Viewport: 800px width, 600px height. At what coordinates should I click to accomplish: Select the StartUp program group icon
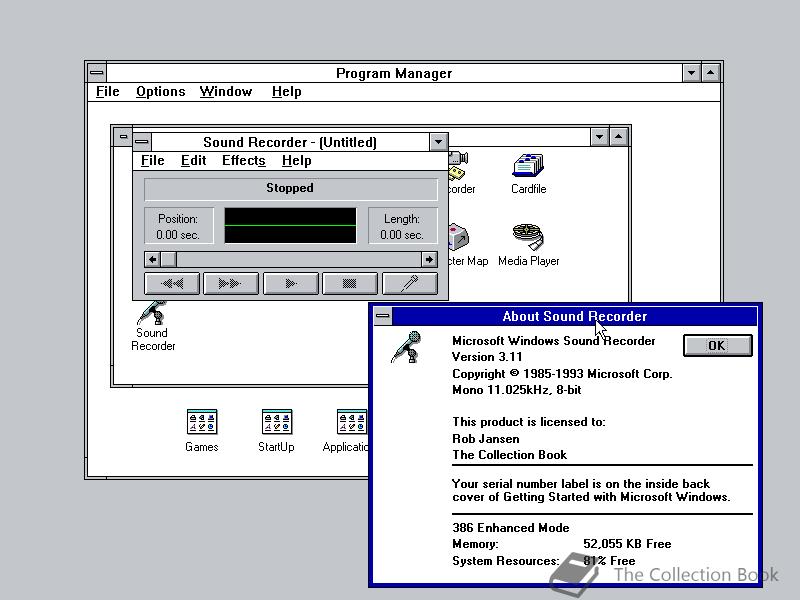coord(276,430)
